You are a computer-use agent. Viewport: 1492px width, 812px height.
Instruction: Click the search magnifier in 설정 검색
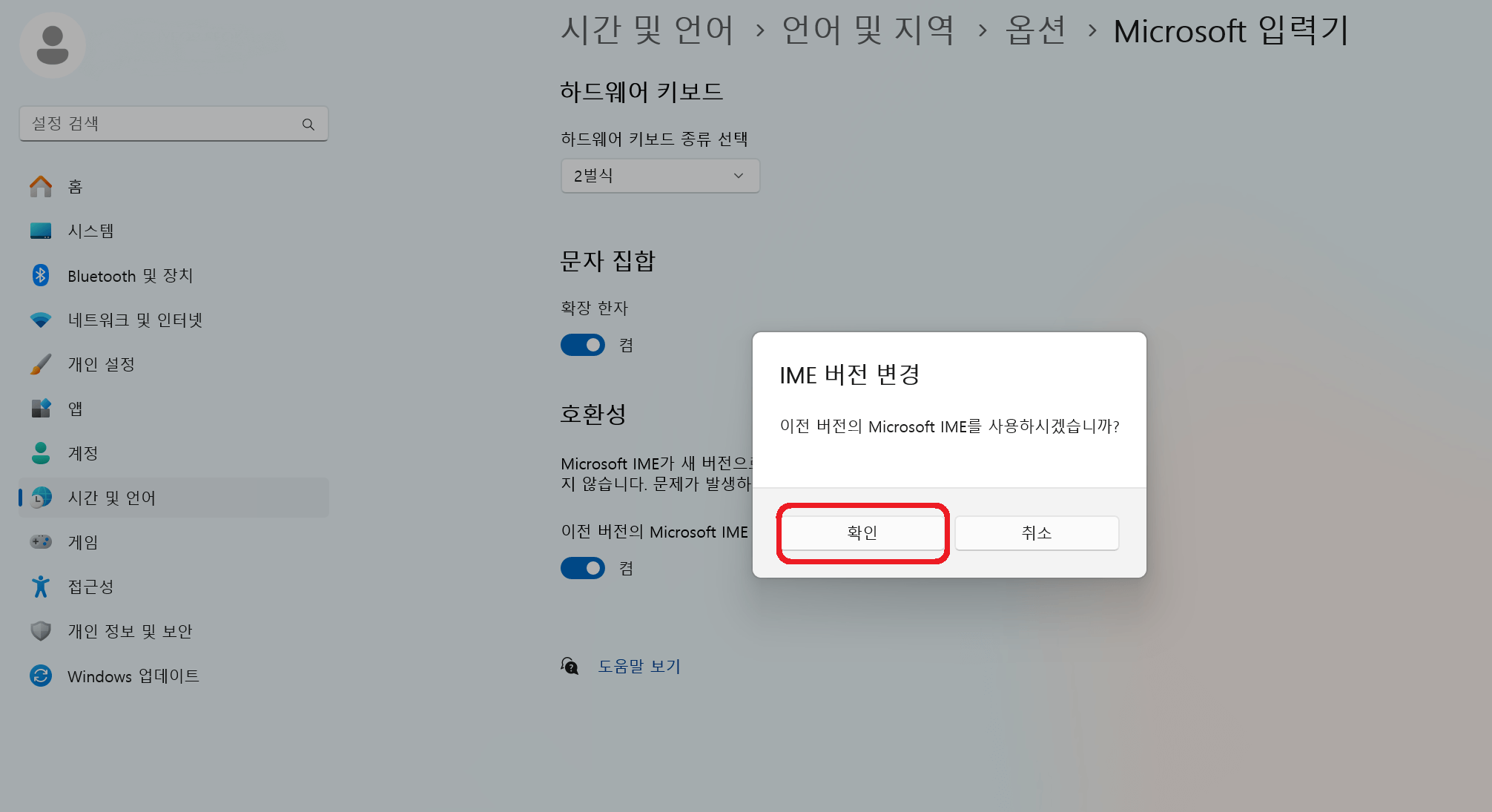(x=308, y=124)
